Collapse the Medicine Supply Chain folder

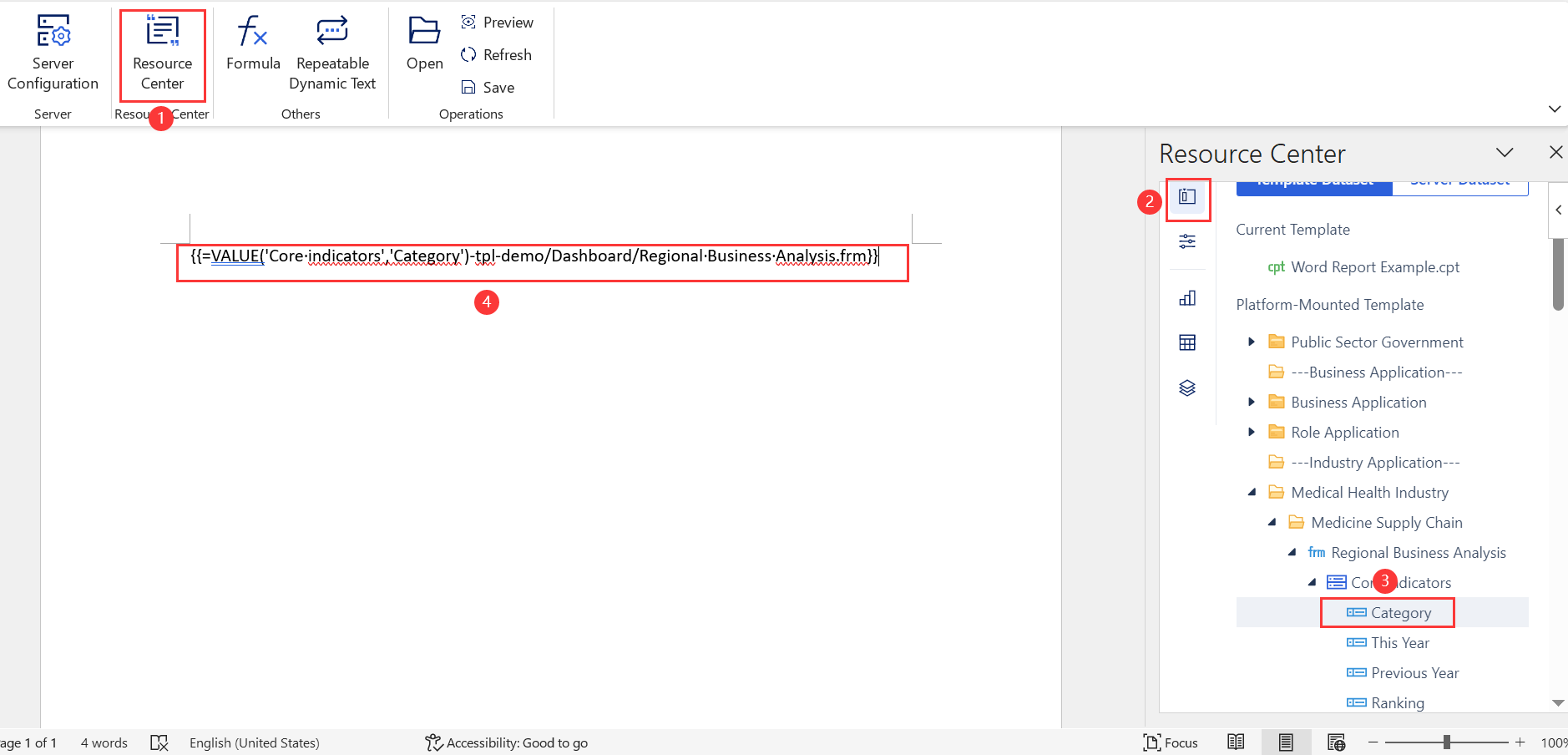point(1272,522)
